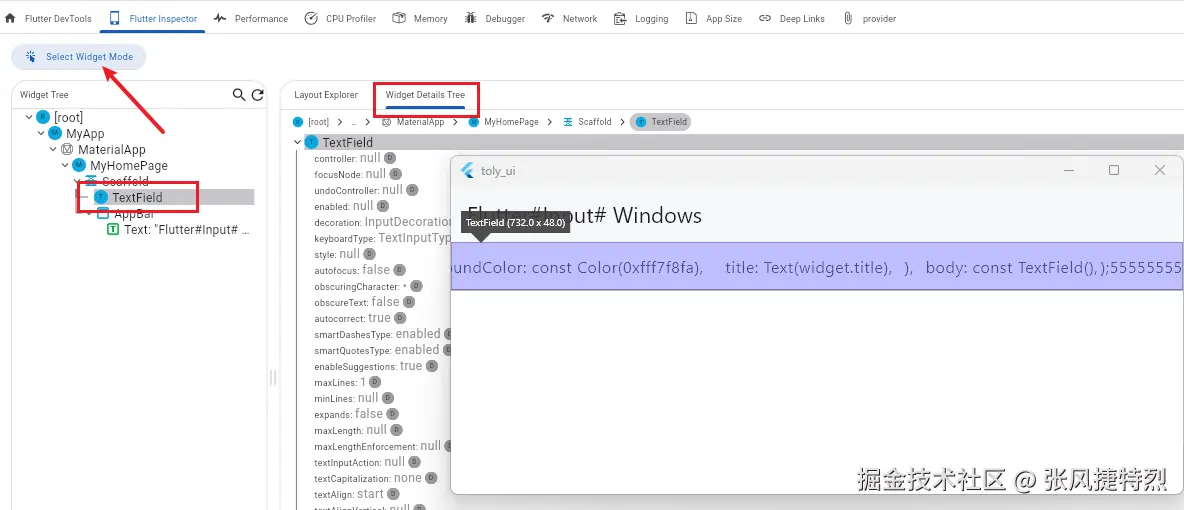The width and height of the screenshot is (1184, 510).
Task: Click default badge next to autofocus
Action: point(399,270)
